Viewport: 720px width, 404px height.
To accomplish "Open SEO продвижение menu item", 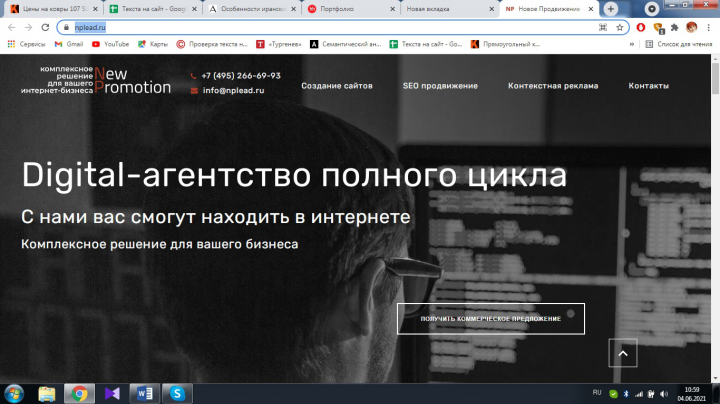I will click(x=440, y=86).
